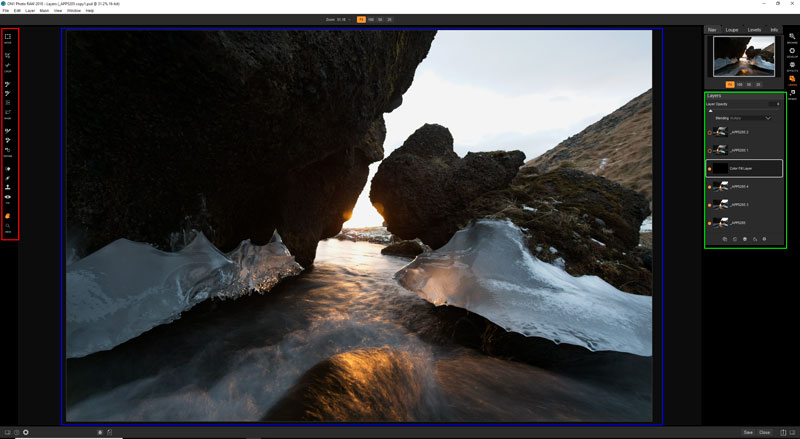Screen dimensions: 800x439
Task: Select the Transform move tool at toolbar top
Action: pos(8,36)
